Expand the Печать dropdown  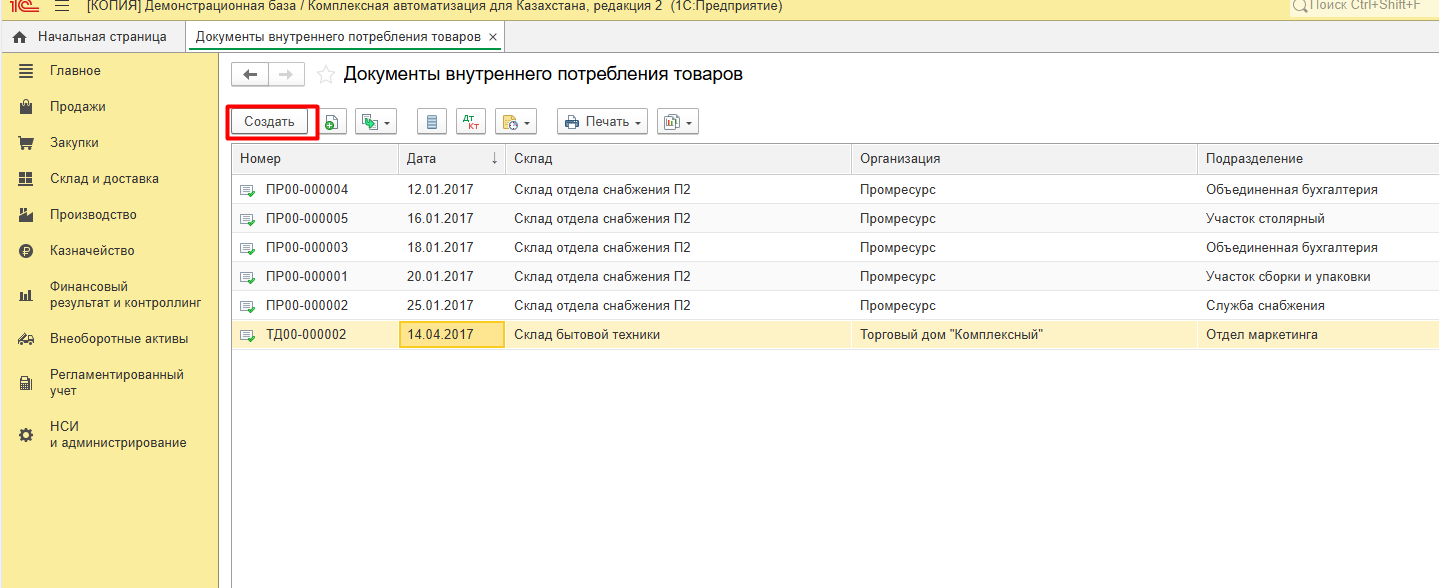tap(602, 122)
